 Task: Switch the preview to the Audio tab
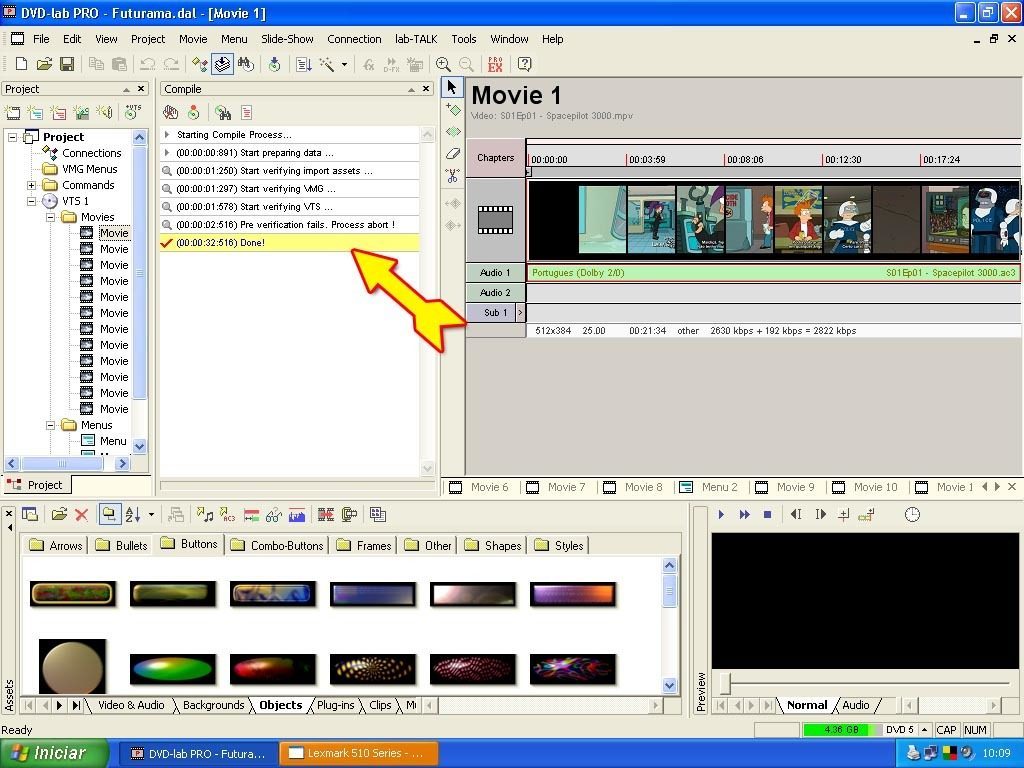856,705
